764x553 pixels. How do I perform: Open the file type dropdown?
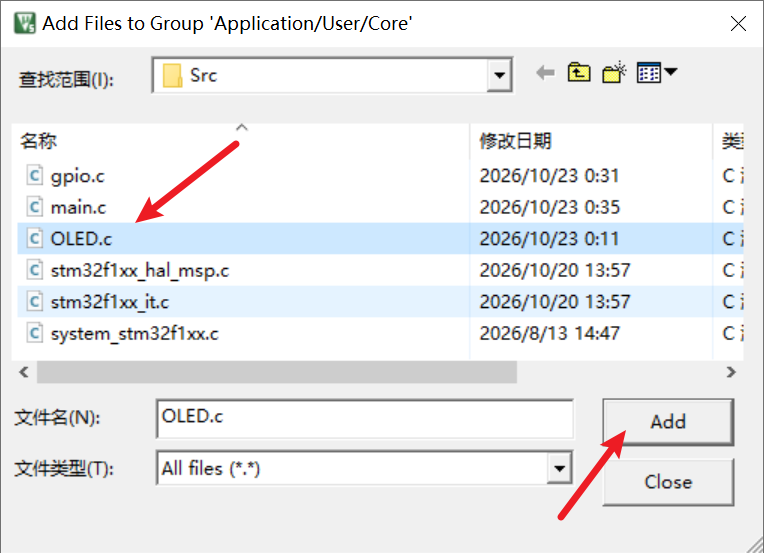pos(559,468)
